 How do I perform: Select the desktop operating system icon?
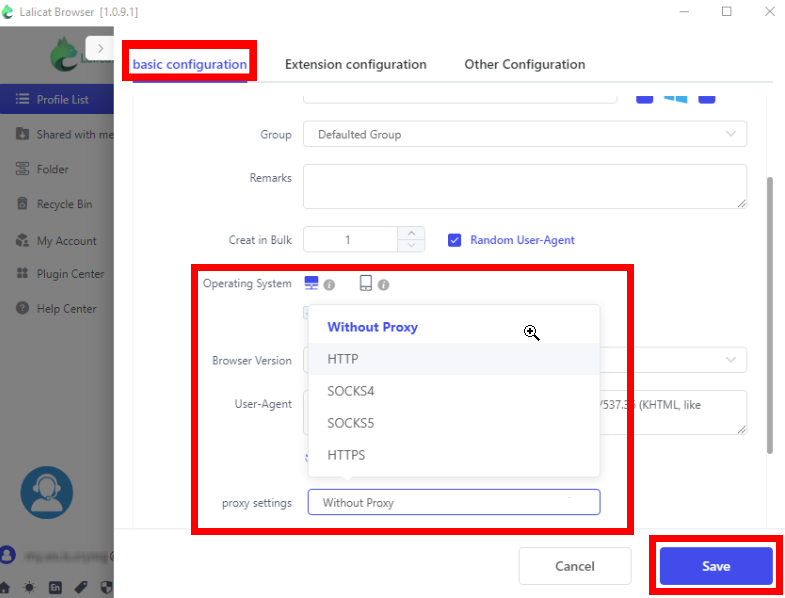[x=311, y=283]
